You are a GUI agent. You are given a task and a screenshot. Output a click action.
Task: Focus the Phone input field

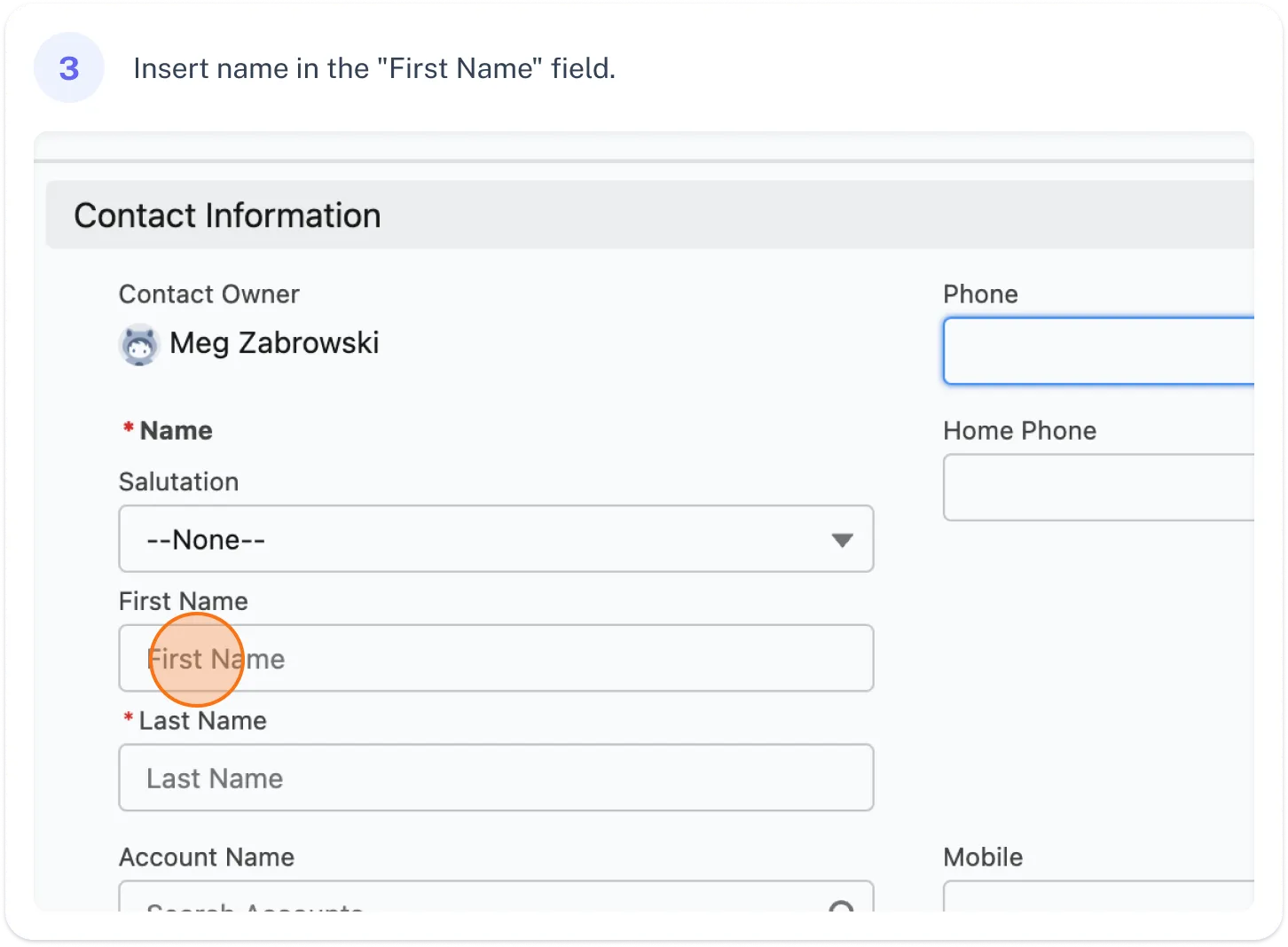pos(1098,352)
